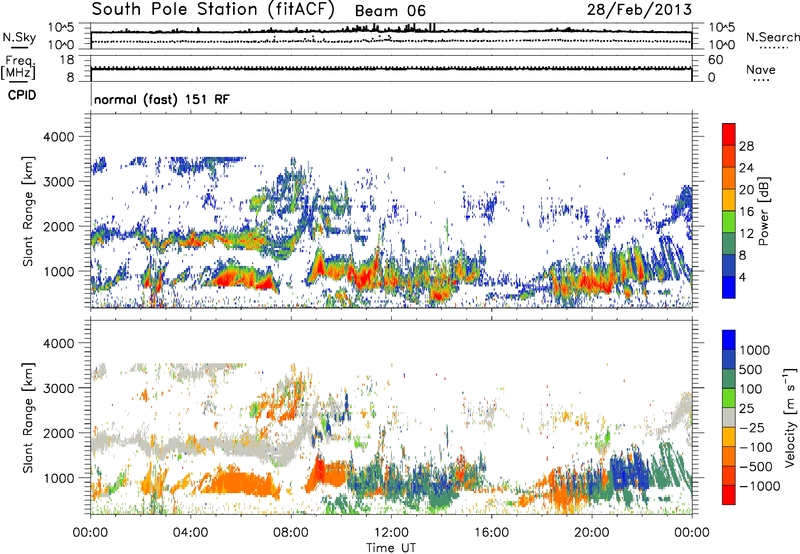
Task: Click the '08:00' time axis label
Action: click(291, 533)
